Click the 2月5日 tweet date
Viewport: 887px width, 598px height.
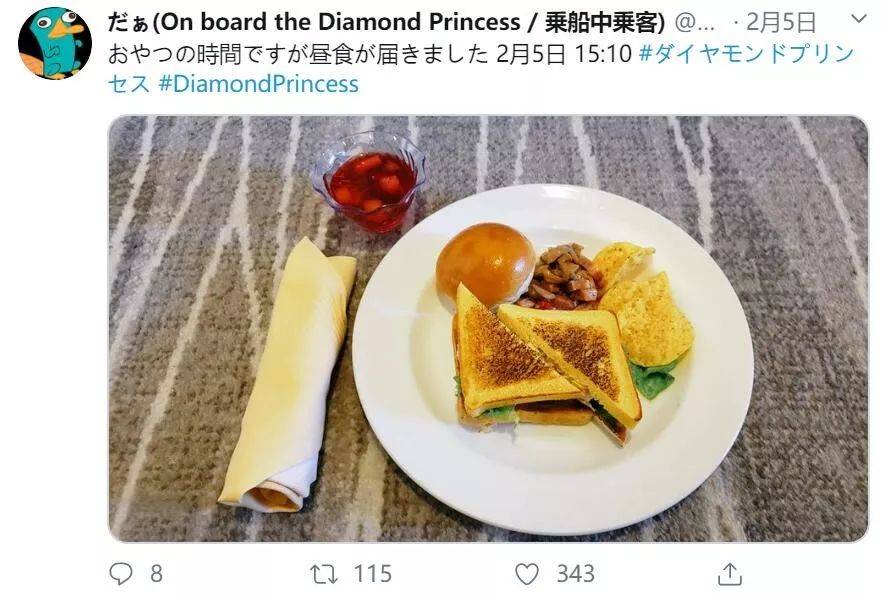tap(782, 23)
